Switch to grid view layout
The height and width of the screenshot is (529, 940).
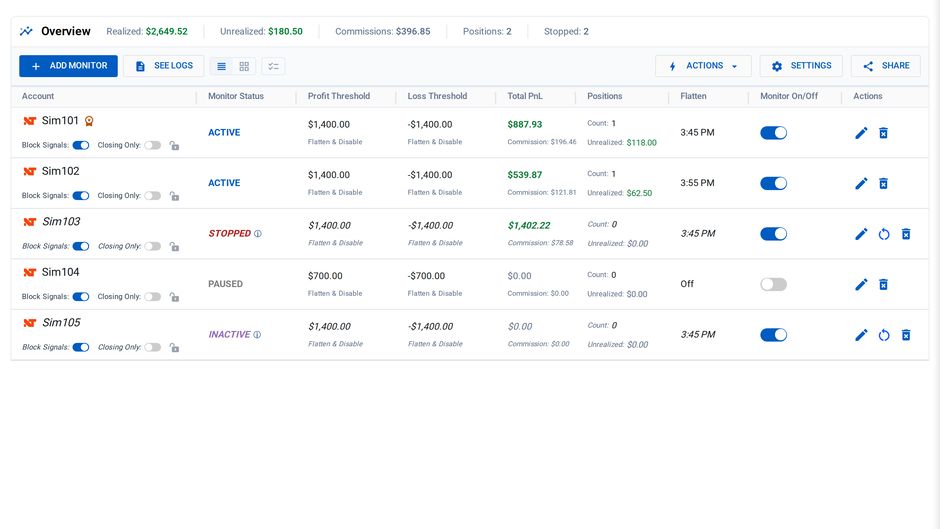tap(244, 66)
